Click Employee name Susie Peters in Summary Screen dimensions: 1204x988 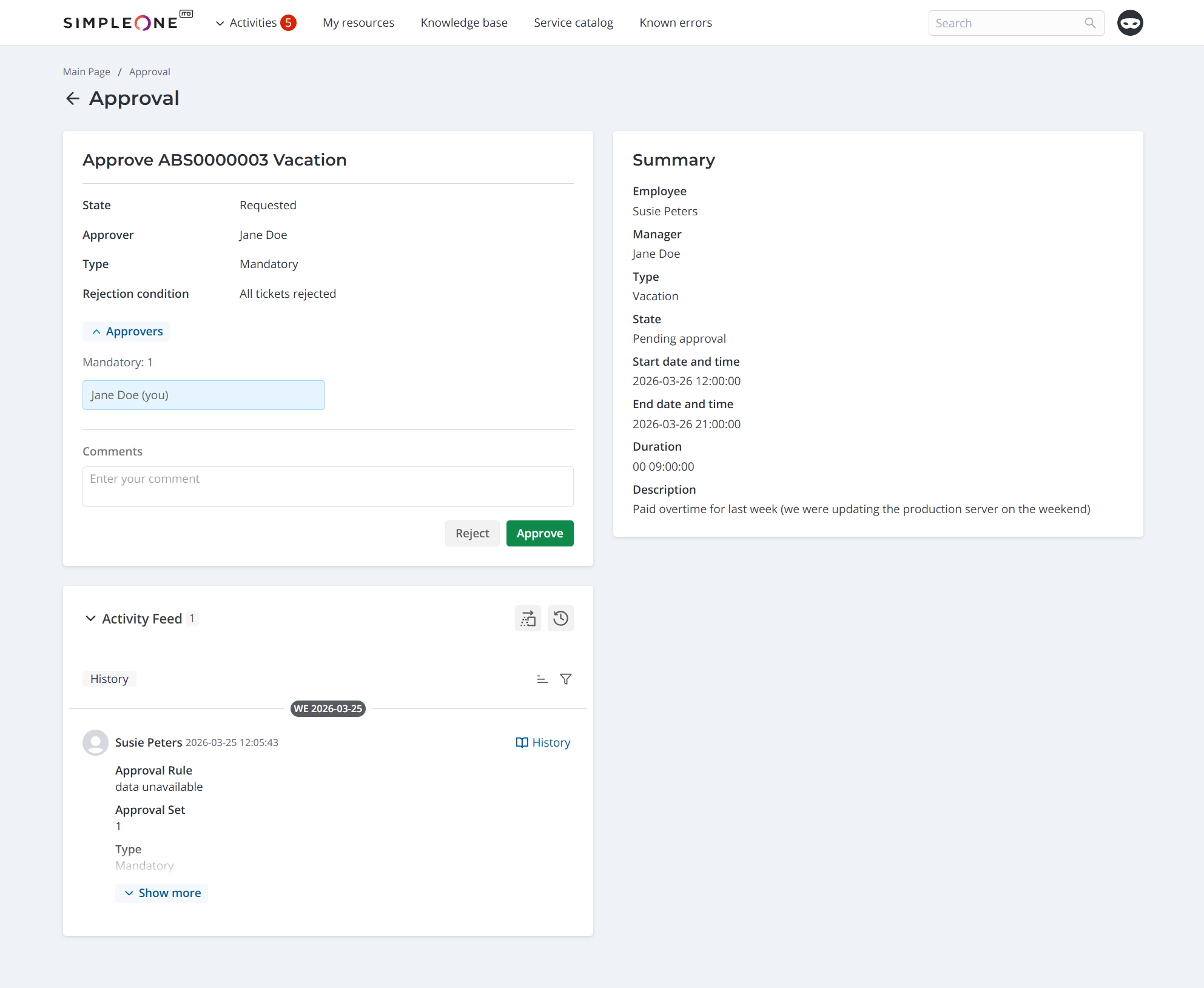tap(665, 211)
